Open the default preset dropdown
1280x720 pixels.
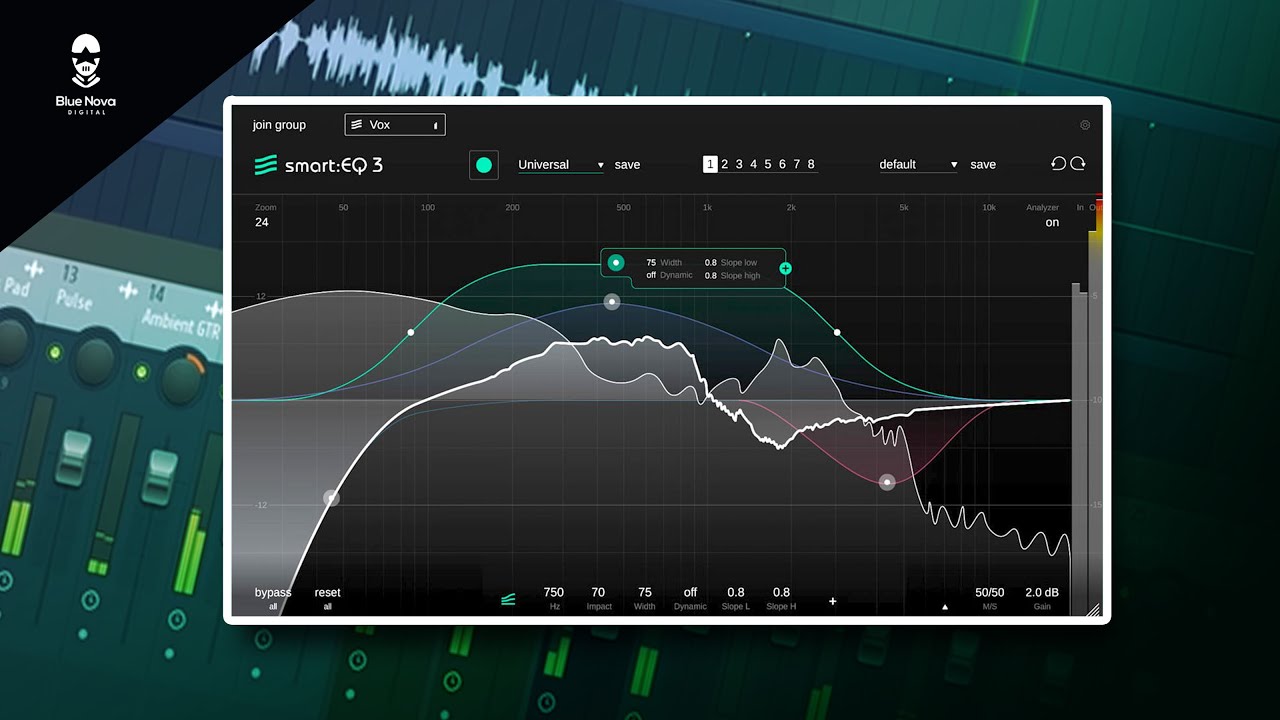click(919, 165)
